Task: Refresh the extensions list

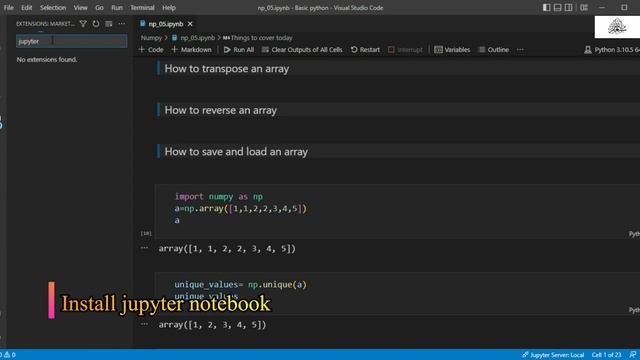Action: pos(96,24)
